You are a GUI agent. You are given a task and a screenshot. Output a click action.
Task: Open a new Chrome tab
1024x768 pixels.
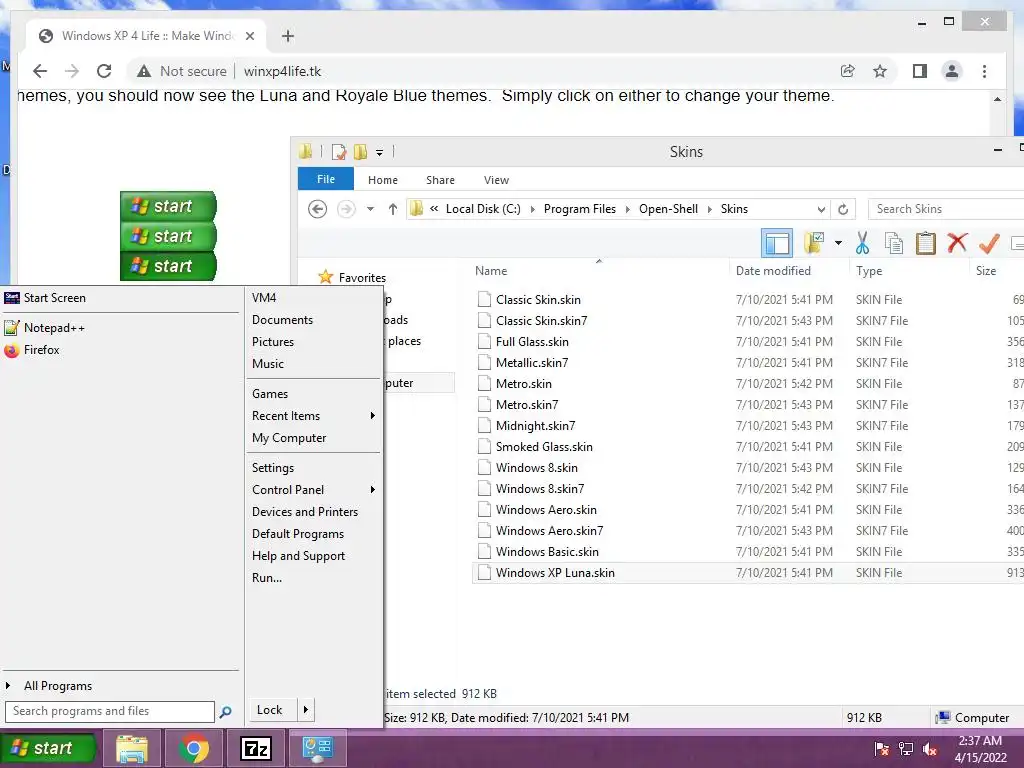(x=288, y=36)
